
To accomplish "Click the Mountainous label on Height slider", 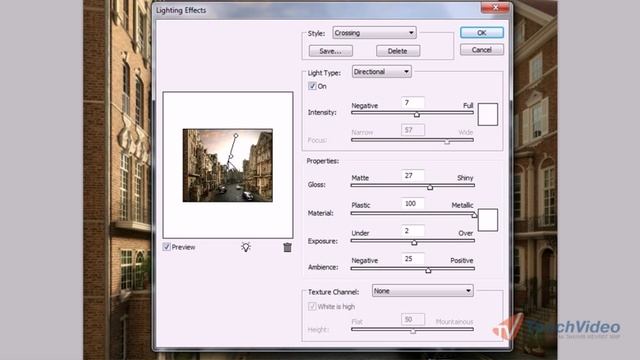I will [x=454, y=322].
